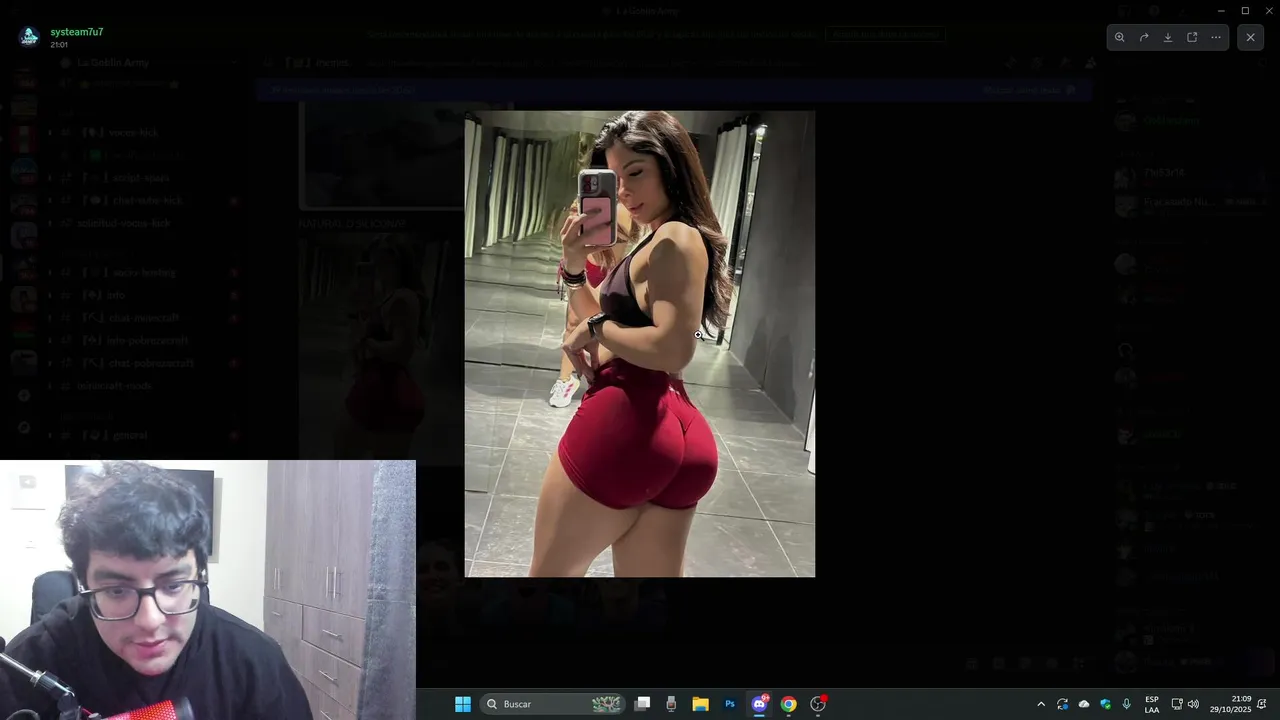
Task: Open the three-dot more options menu
Action: click(x=1216, y=37)
